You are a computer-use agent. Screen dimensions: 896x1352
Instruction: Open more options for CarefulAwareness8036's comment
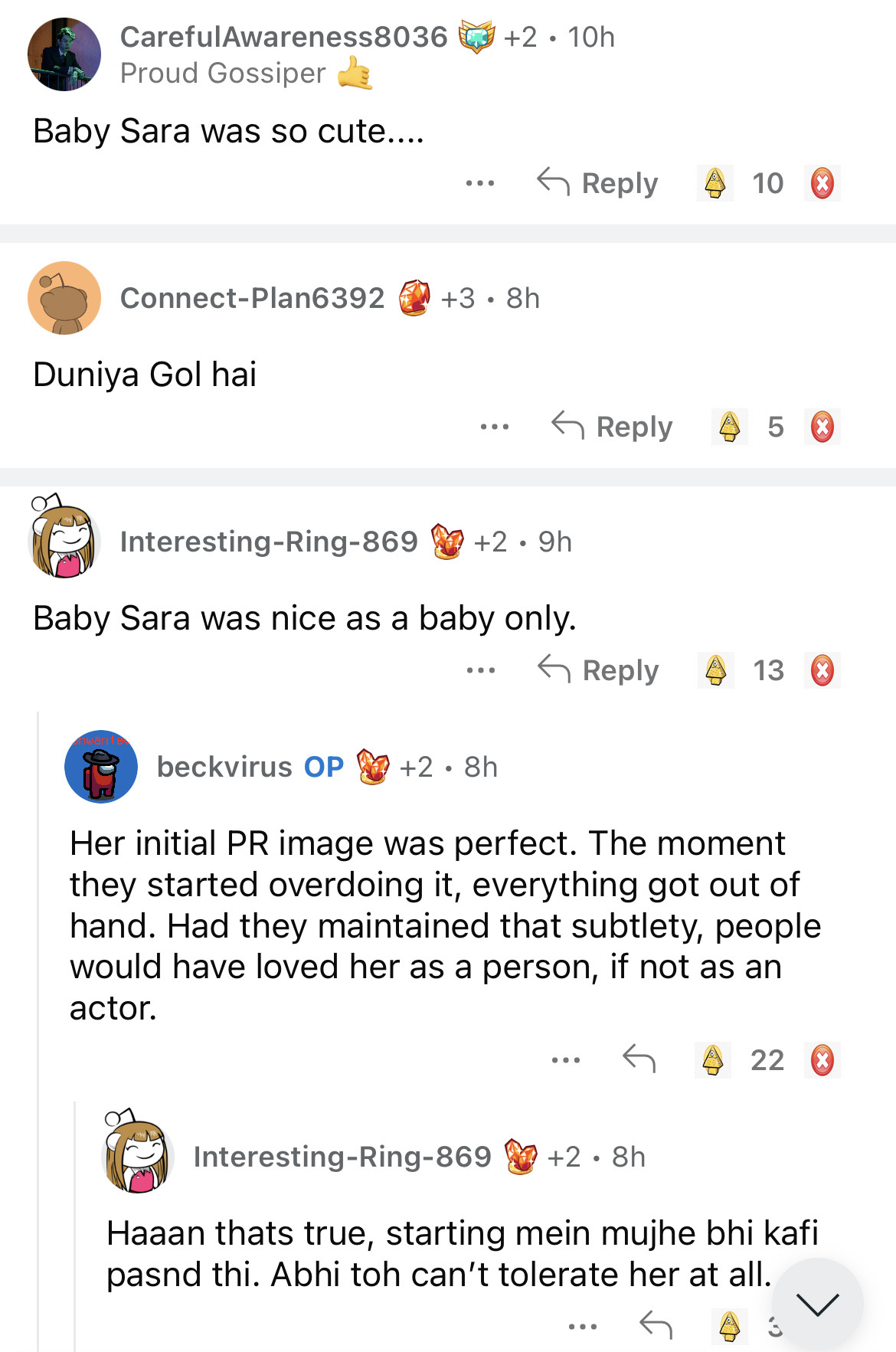pyautogui.click(x=480, y=184)
